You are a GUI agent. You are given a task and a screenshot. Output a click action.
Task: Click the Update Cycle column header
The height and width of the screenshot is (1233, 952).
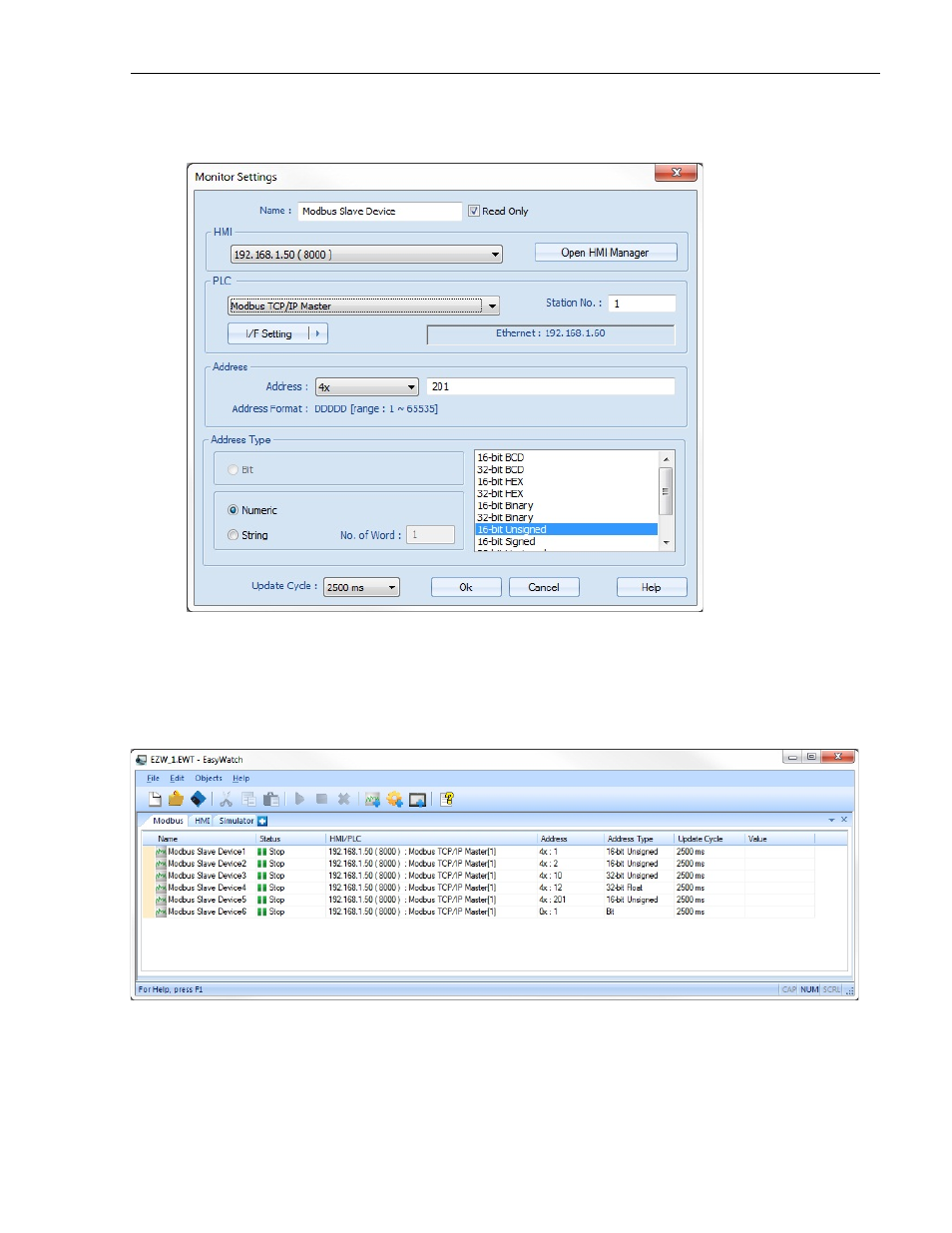(x=709, y=839)
